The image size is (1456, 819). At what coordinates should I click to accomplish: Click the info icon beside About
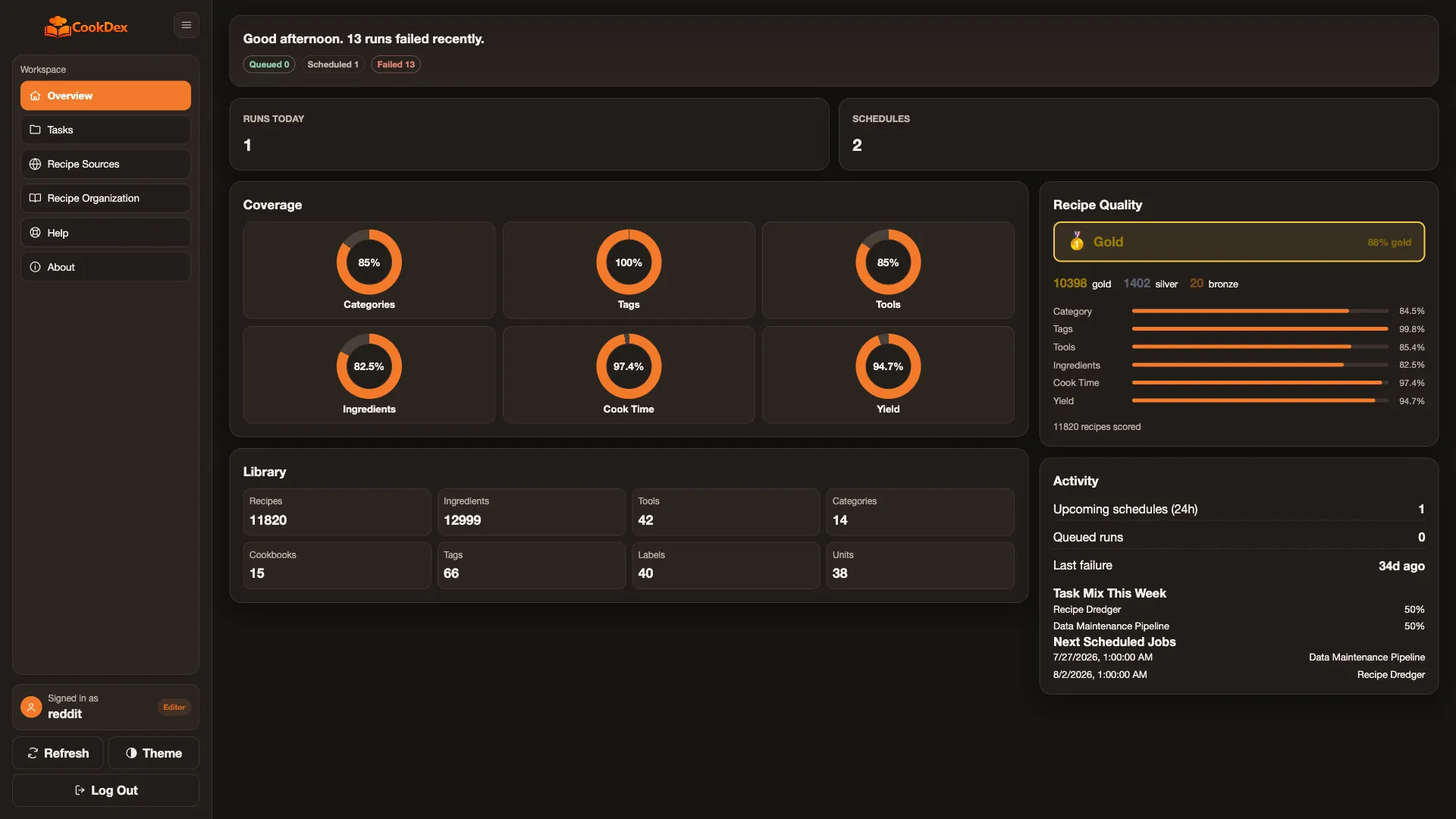pyautogui.click(x=35, y=267)
